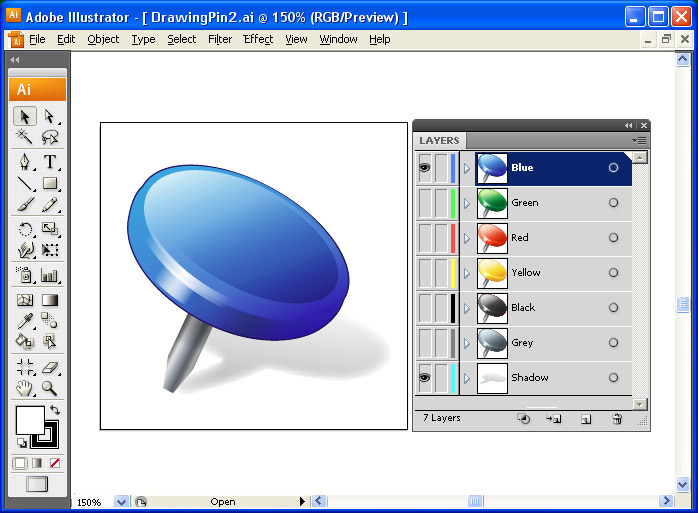
Task: Show the Black layer visibility box
Action: tap(425, 308)
